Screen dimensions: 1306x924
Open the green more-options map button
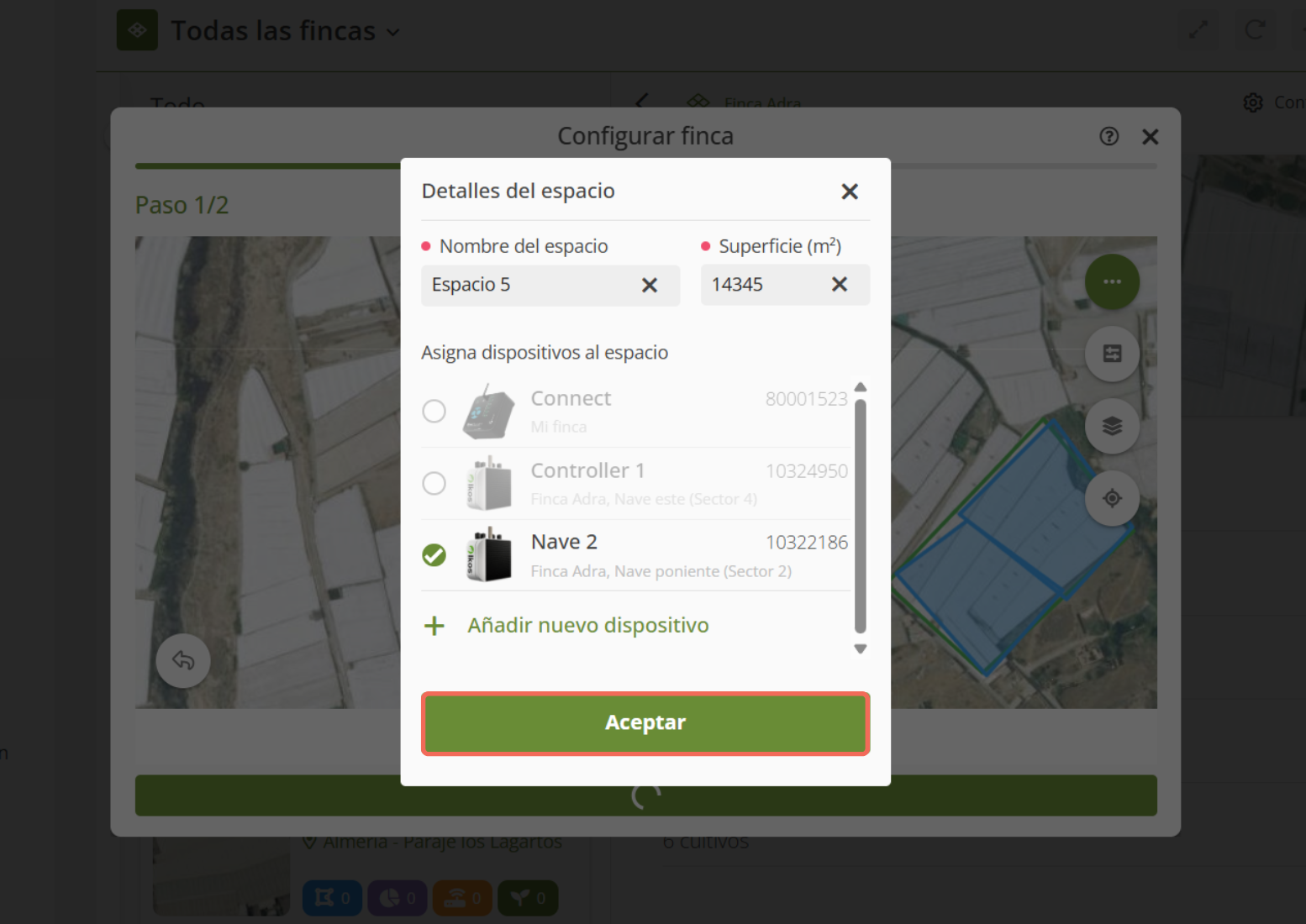tap(1113, 281)
